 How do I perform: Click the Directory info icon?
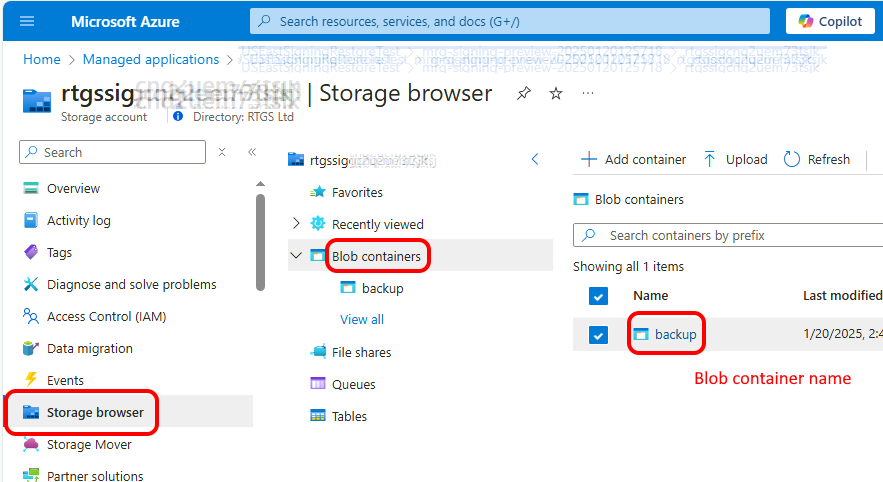178,117
